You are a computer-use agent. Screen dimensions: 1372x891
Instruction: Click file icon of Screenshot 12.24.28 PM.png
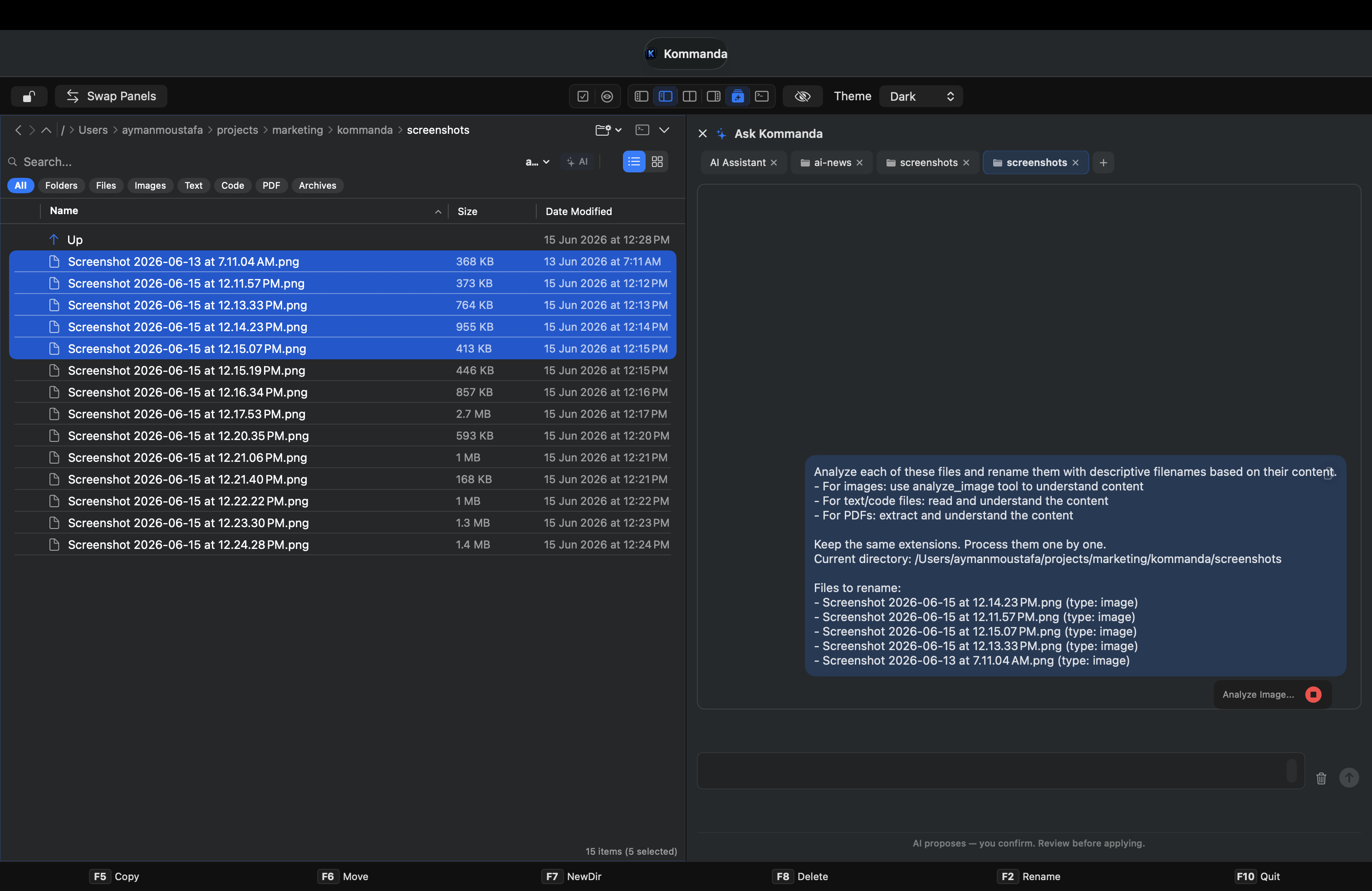pyautogui.click(x=54, y=545)
